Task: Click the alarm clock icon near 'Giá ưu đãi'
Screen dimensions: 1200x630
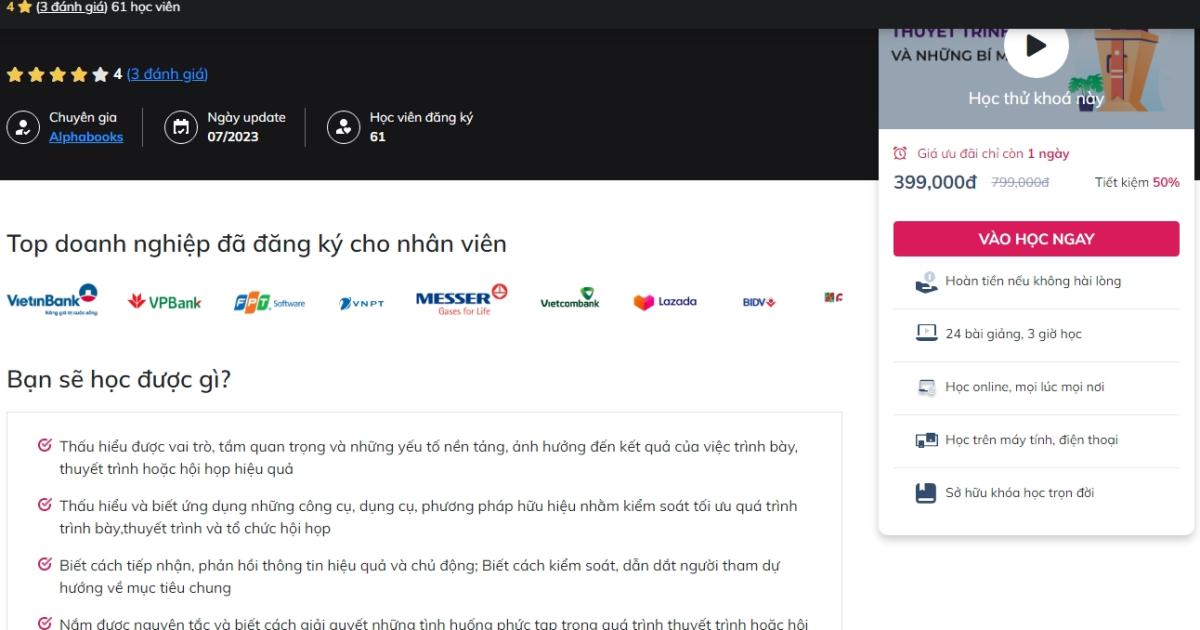Action: point(902,153)
